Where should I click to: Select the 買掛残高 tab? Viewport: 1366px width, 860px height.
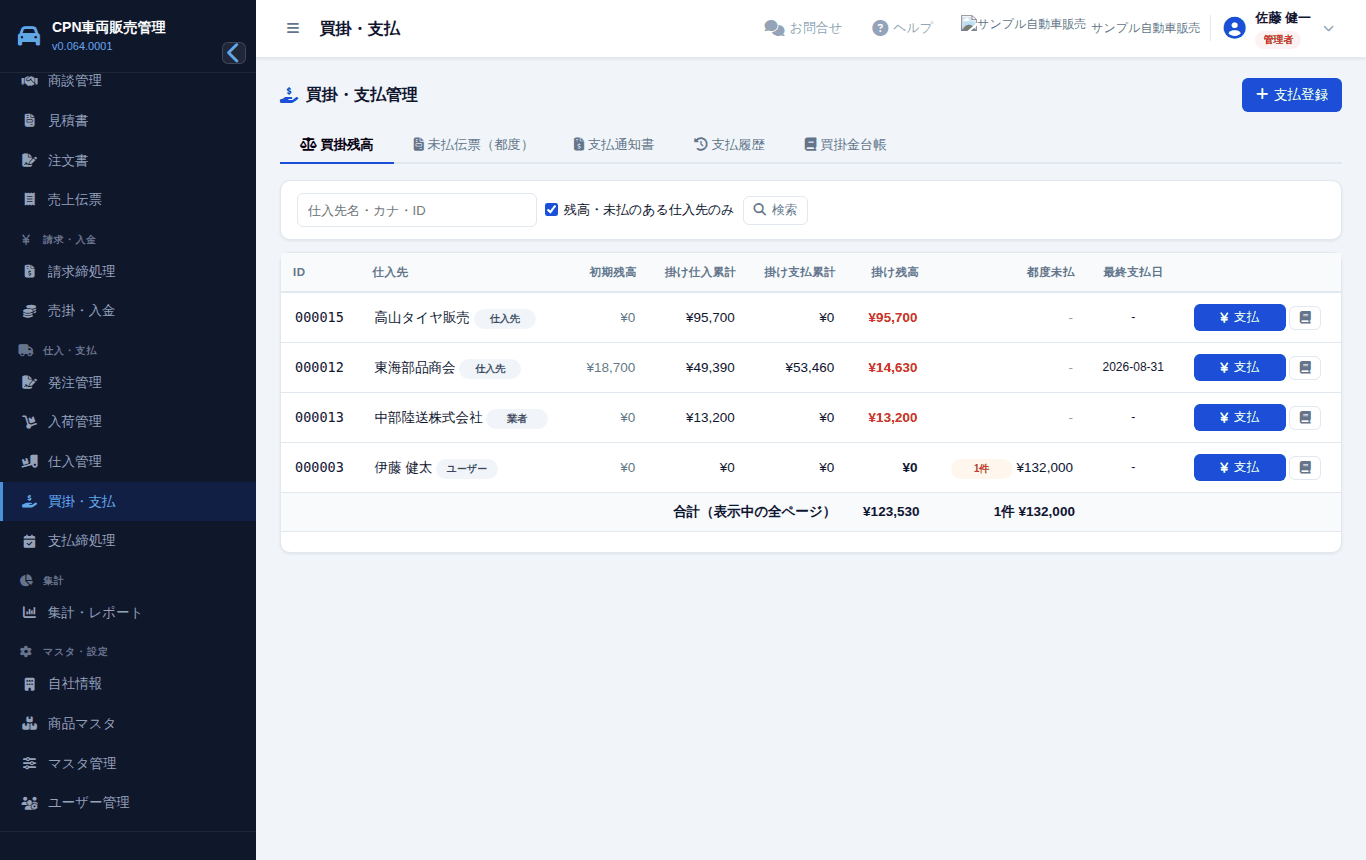coord(337,145)
